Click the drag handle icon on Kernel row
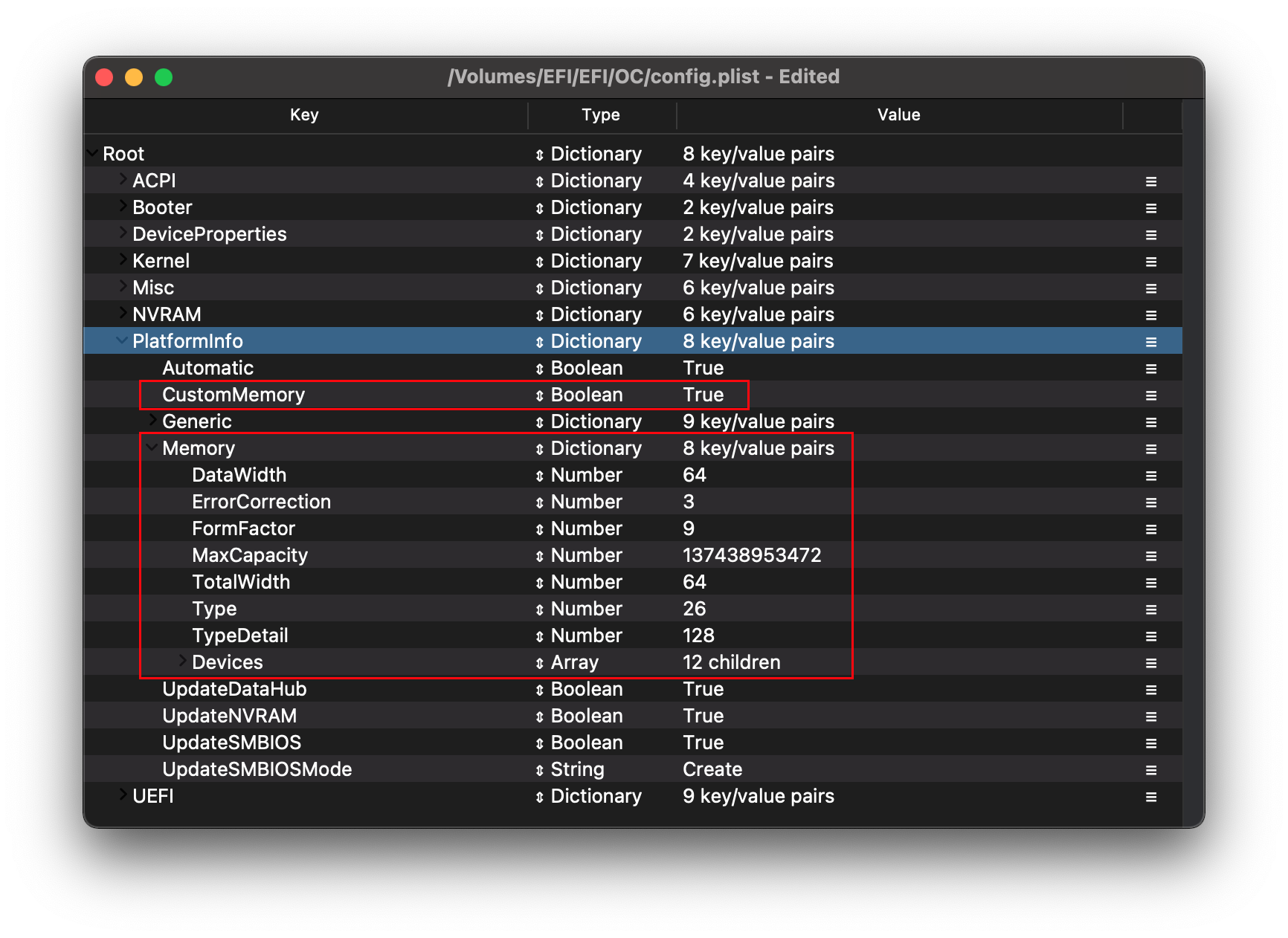This screenshot has height=938, width=1288. [x=1150, y=262]
